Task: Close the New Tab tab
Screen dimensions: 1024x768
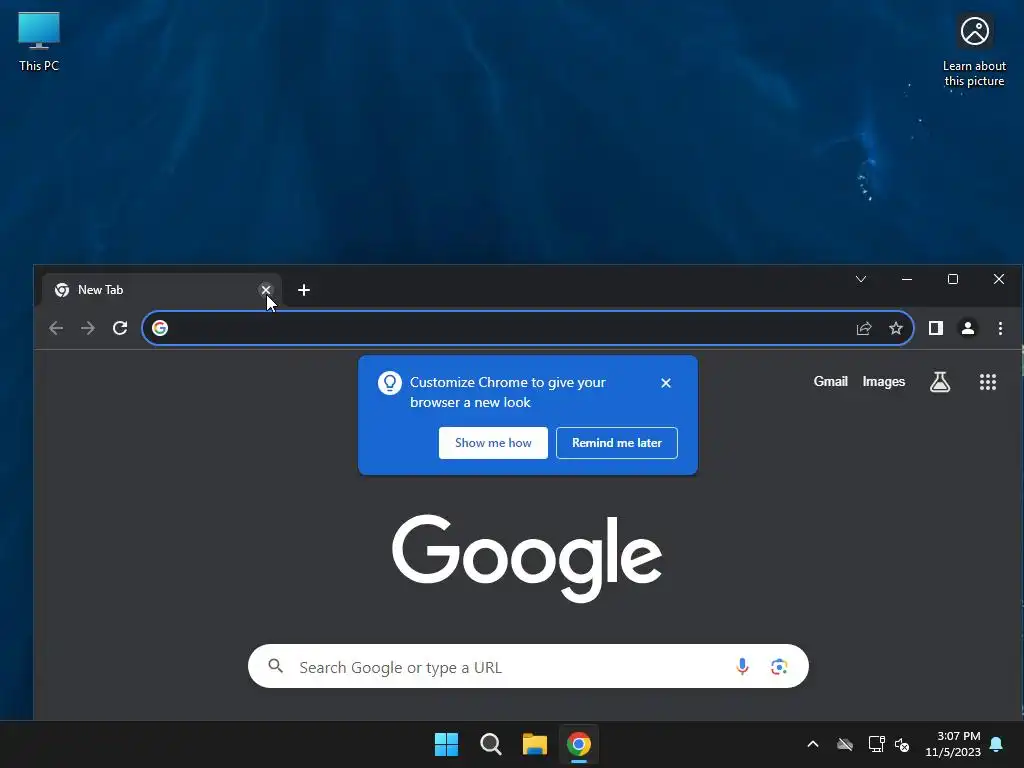Action: (265, 289)
